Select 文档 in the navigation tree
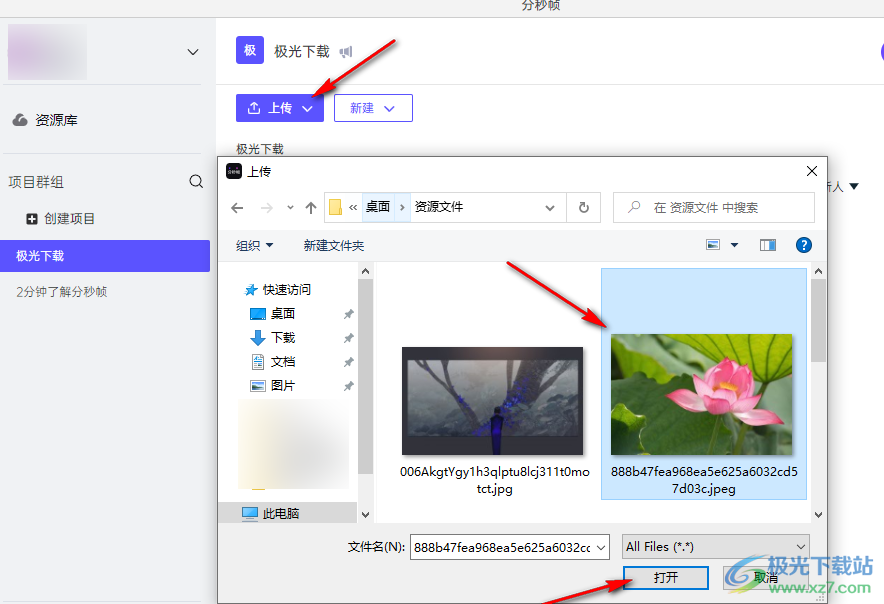 click(272, 361)
